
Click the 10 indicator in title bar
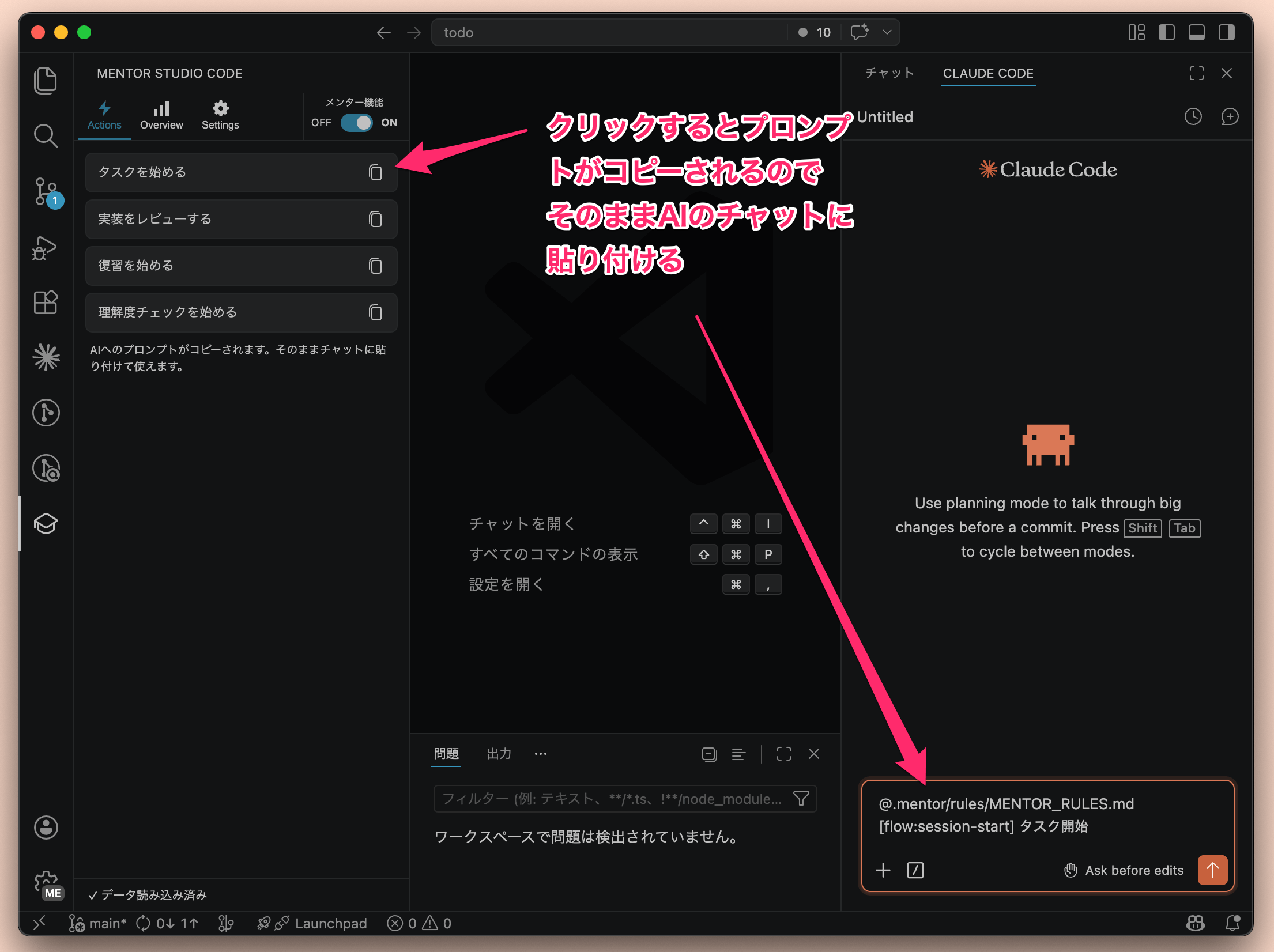coord(815,33)
